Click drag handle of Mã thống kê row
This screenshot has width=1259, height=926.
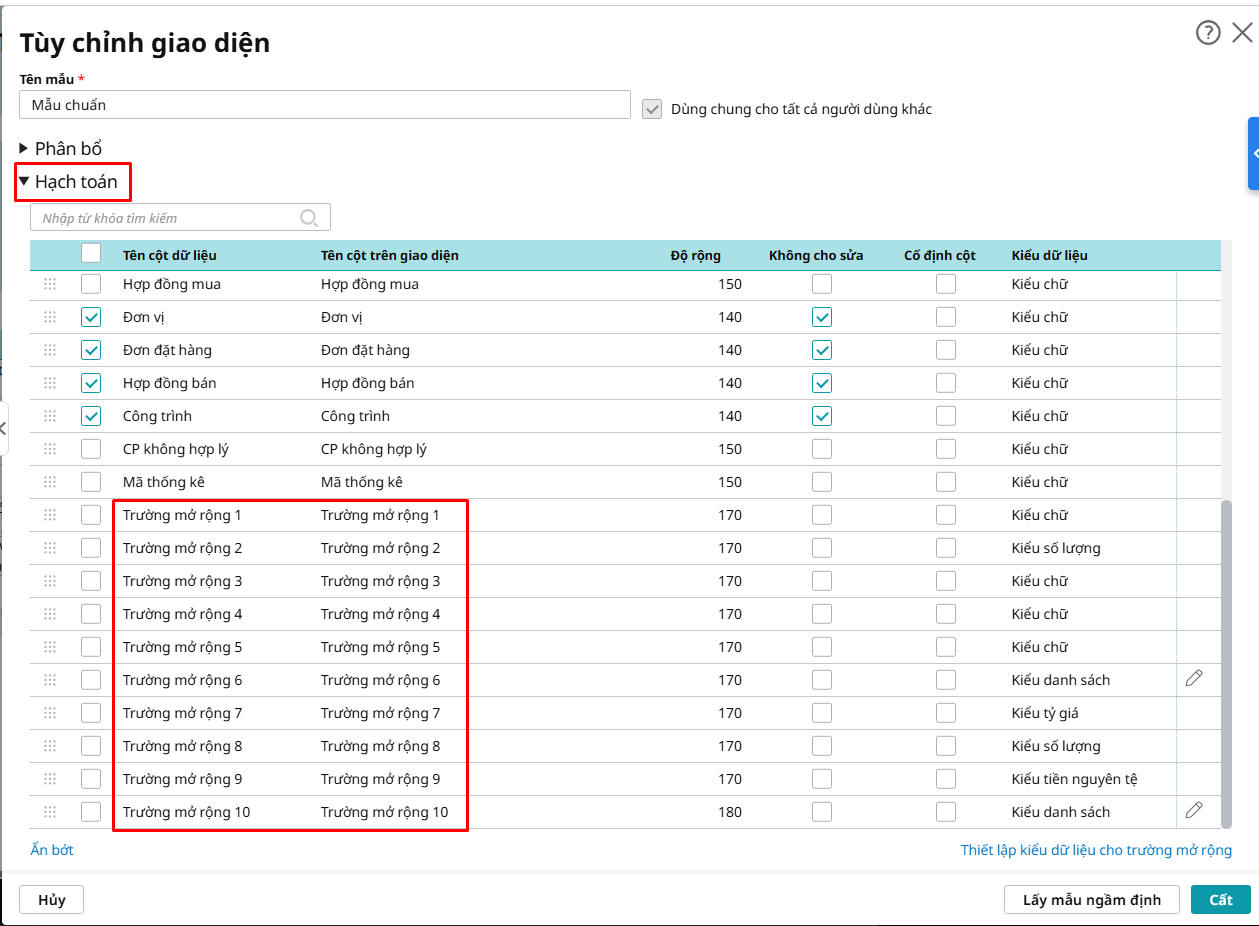click(50, 482)
